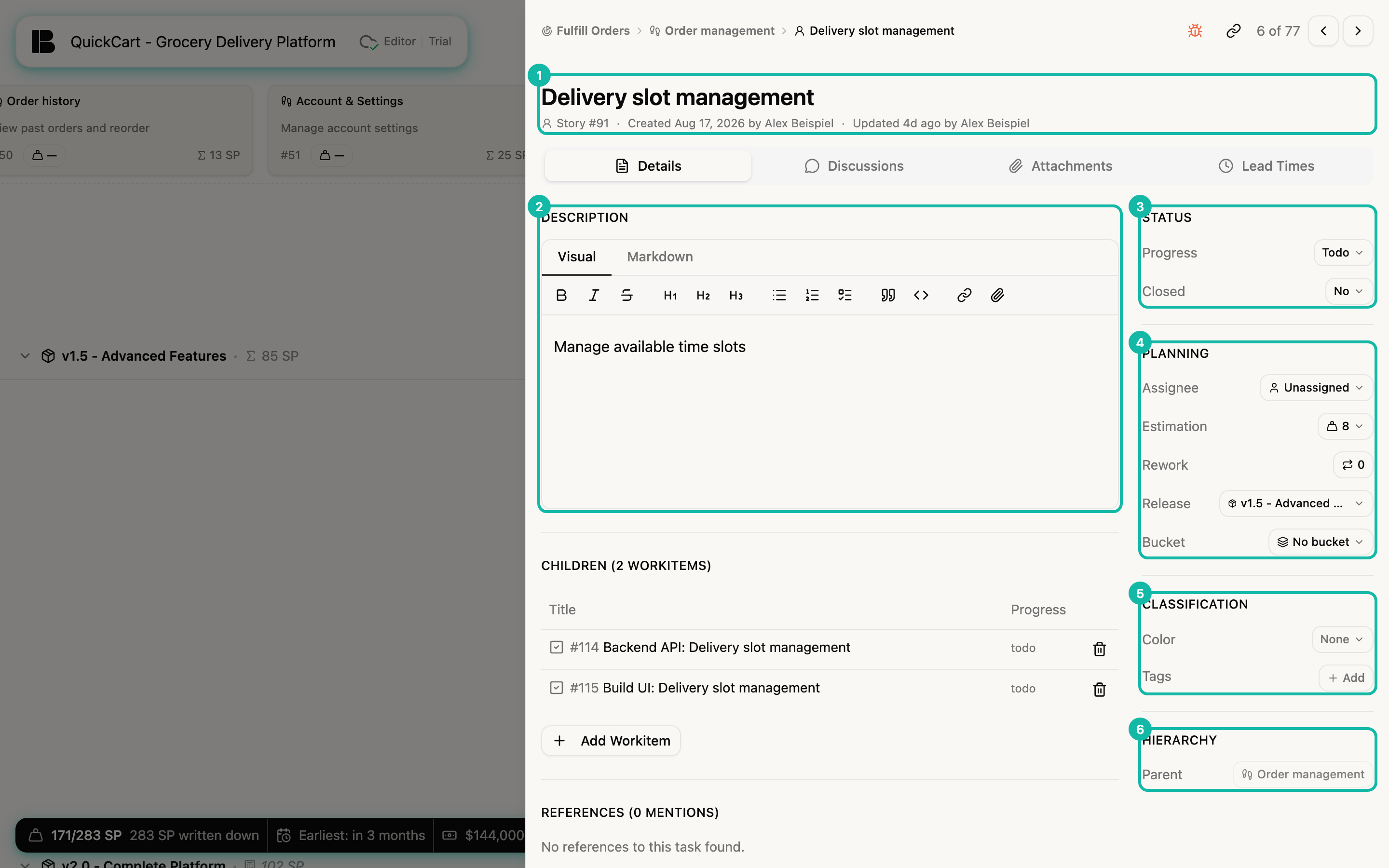Screen dimensions: 1389x868
Task: Open the Assignee Unassigned dropdown
Action: point(1316,388)
